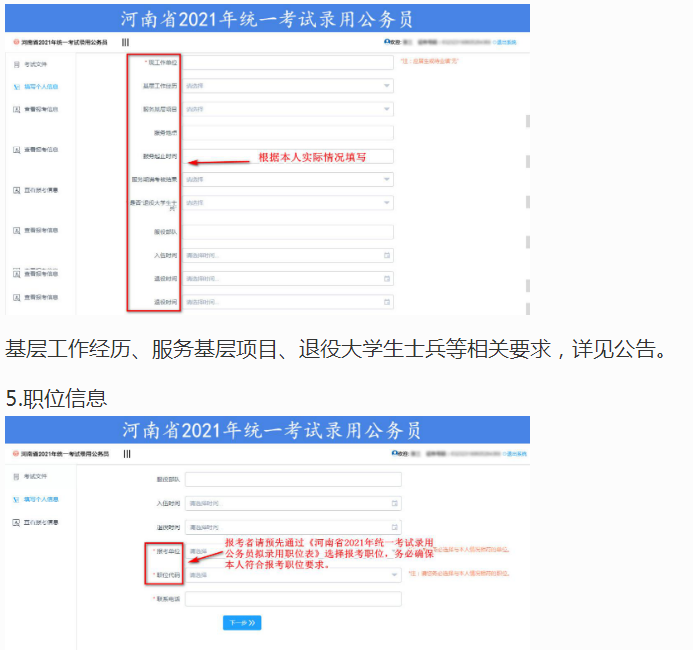Select 考试文件 in the 职位信息 screenshot sidebar

click(x=35, y=476)
